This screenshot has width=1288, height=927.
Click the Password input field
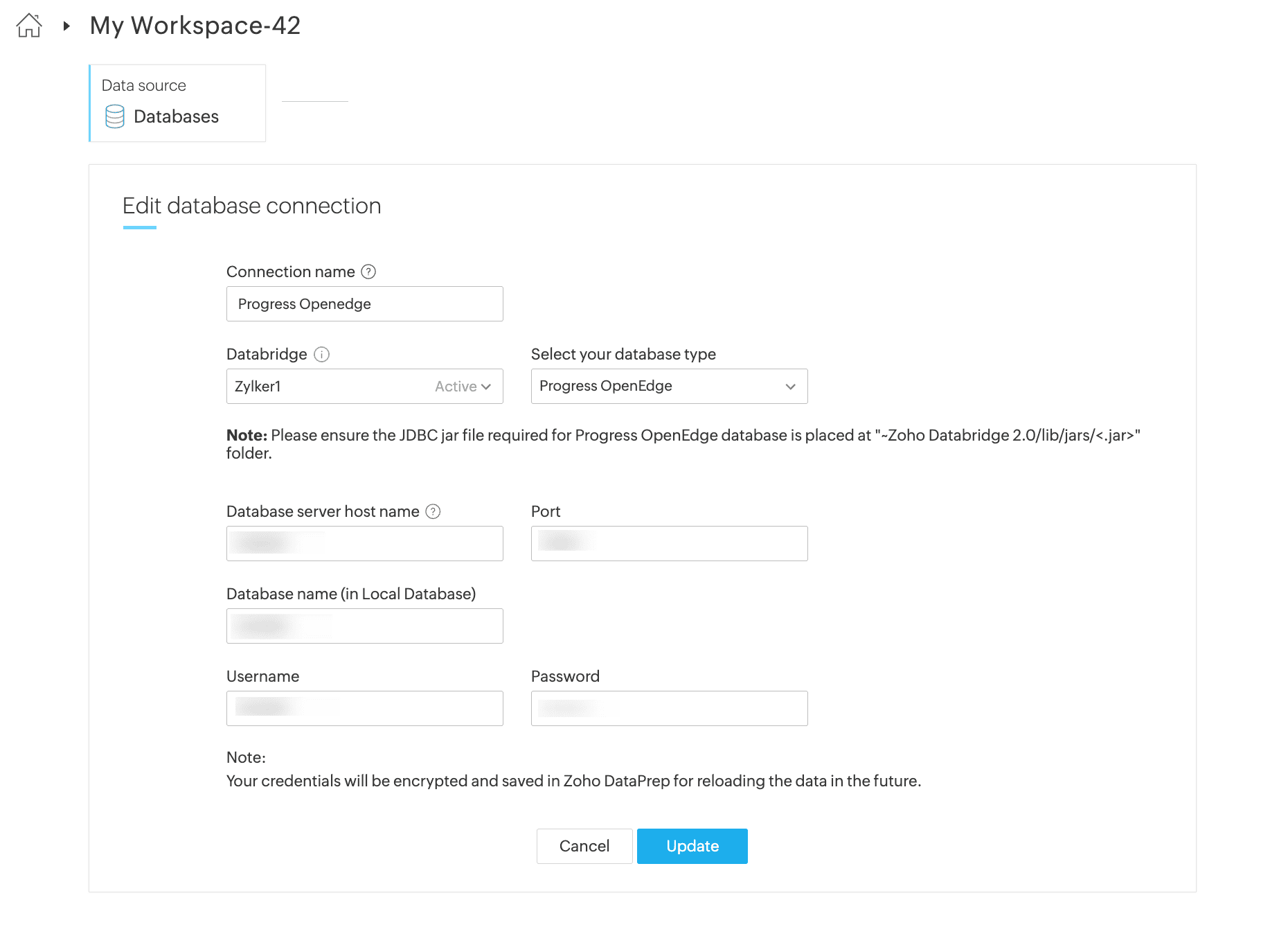coord(669,709)
